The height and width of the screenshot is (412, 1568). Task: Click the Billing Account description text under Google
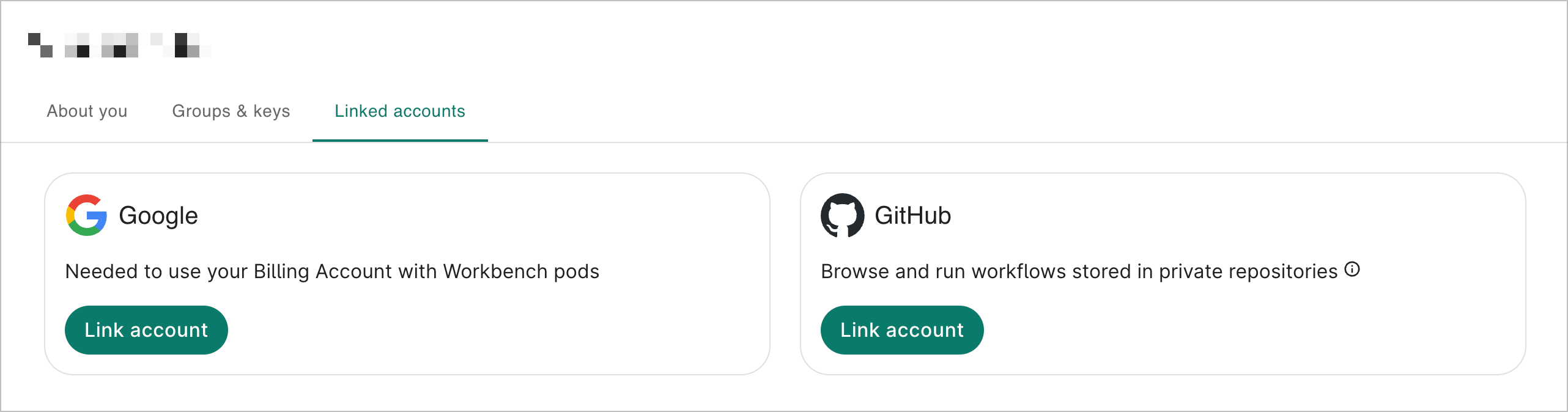click(x=332, y=271)
